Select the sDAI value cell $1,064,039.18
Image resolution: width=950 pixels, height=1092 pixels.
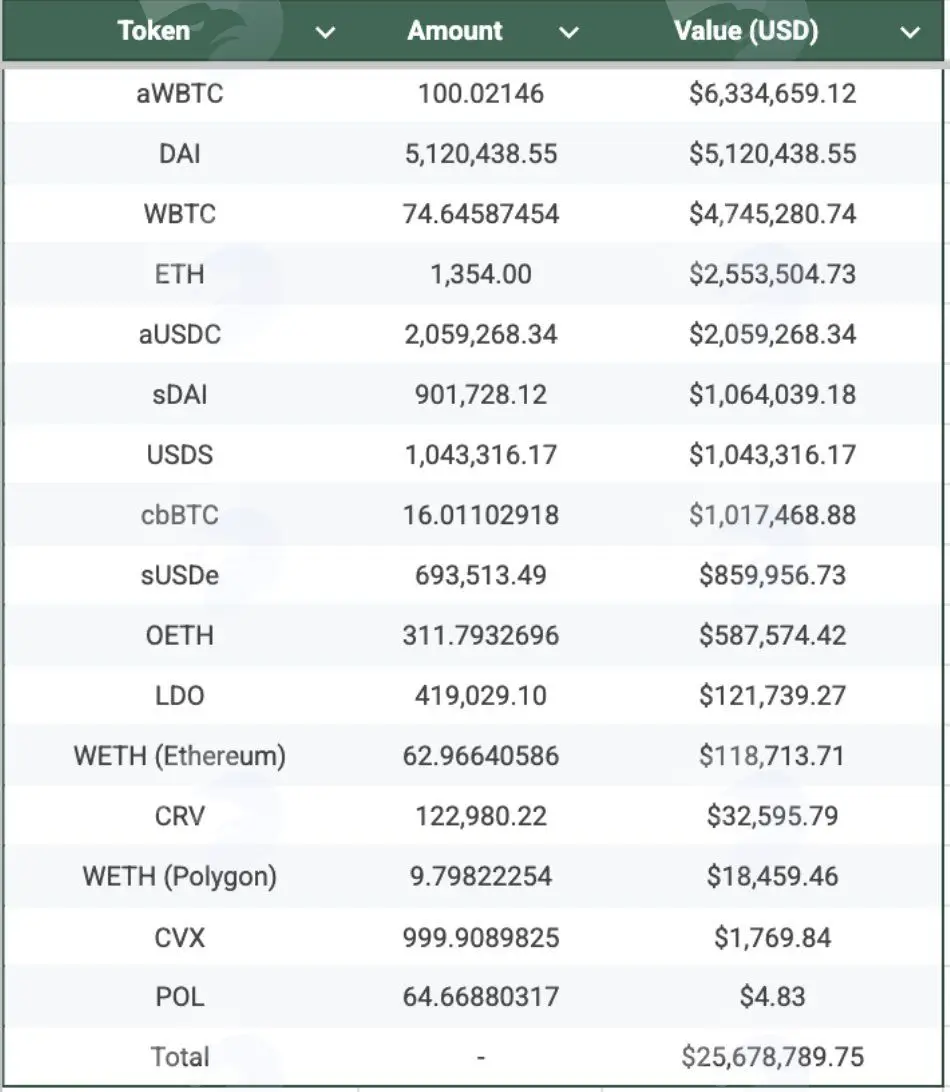tap(772, 395)
